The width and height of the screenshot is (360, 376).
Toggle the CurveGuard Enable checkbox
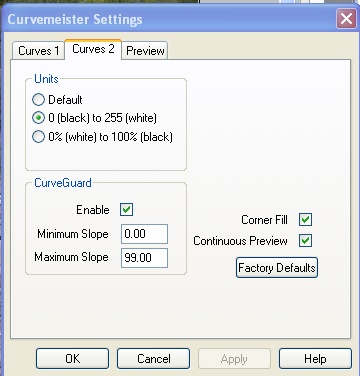pos(127,210)
